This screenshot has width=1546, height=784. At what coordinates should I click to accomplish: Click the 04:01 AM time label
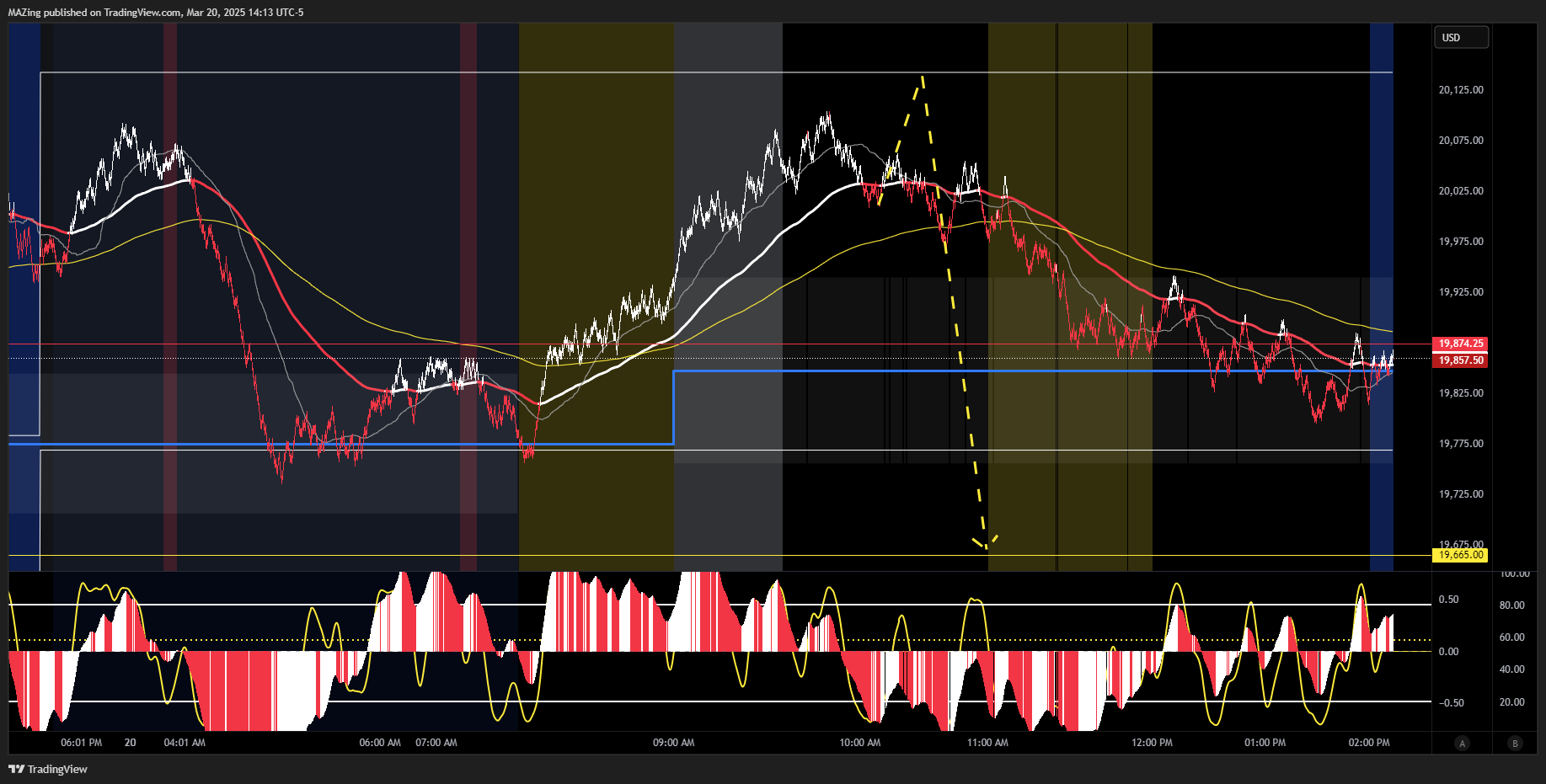pos(185,743)
